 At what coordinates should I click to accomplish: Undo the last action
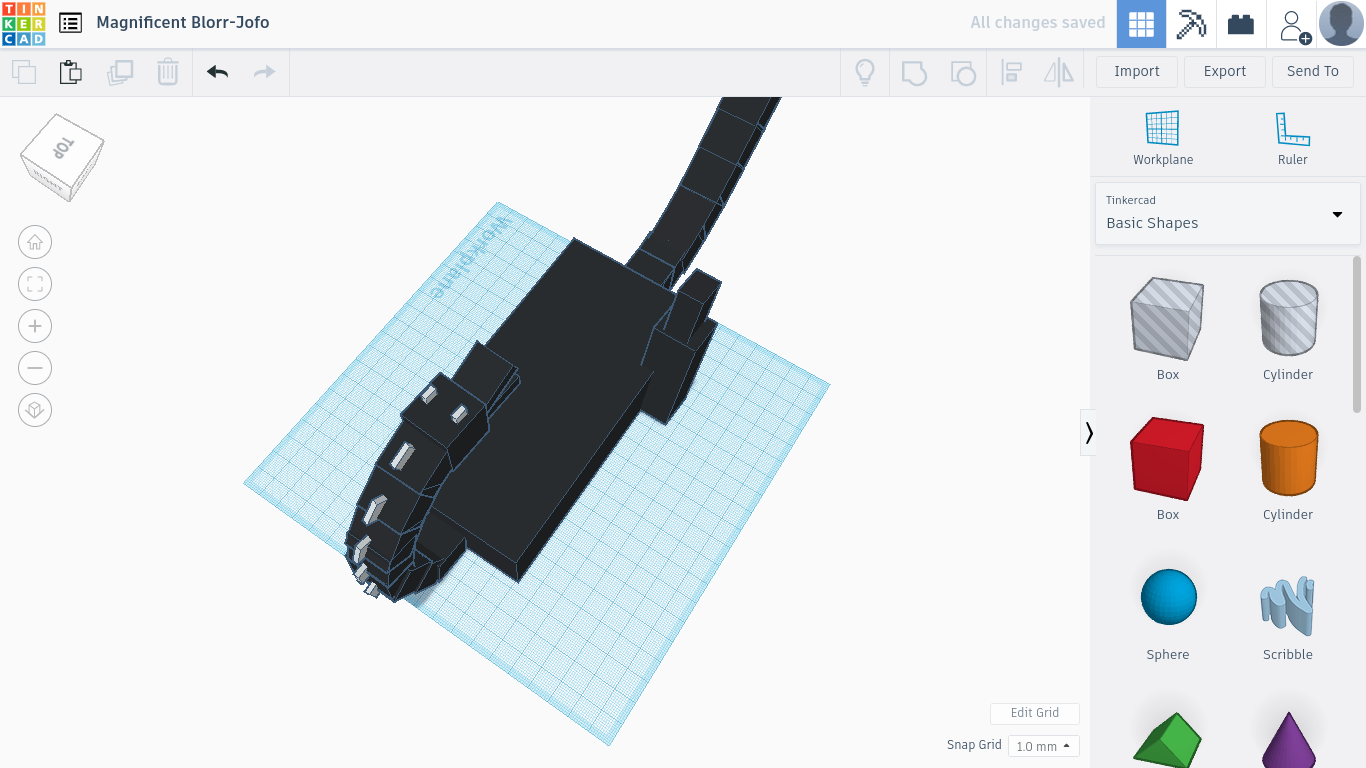217,72
